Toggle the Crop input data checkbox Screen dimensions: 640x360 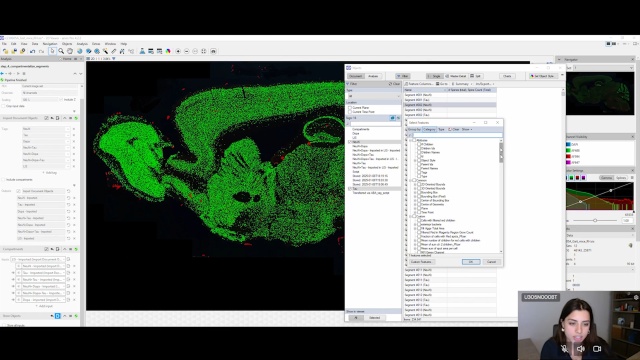(3, 106)
